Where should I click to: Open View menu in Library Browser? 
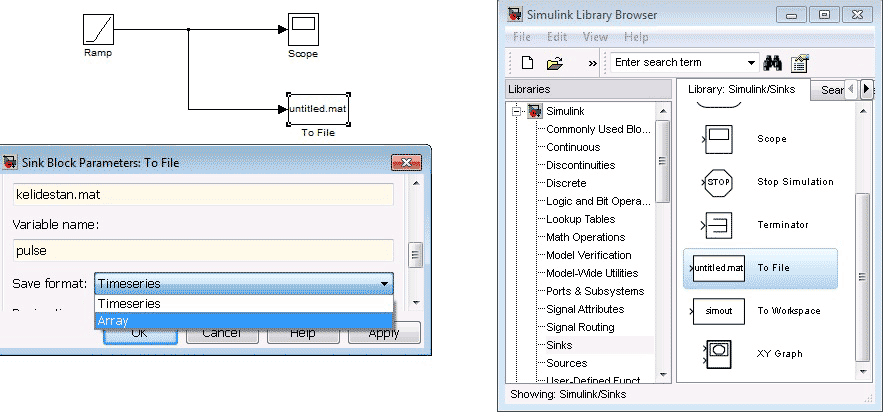click(595, 37)
